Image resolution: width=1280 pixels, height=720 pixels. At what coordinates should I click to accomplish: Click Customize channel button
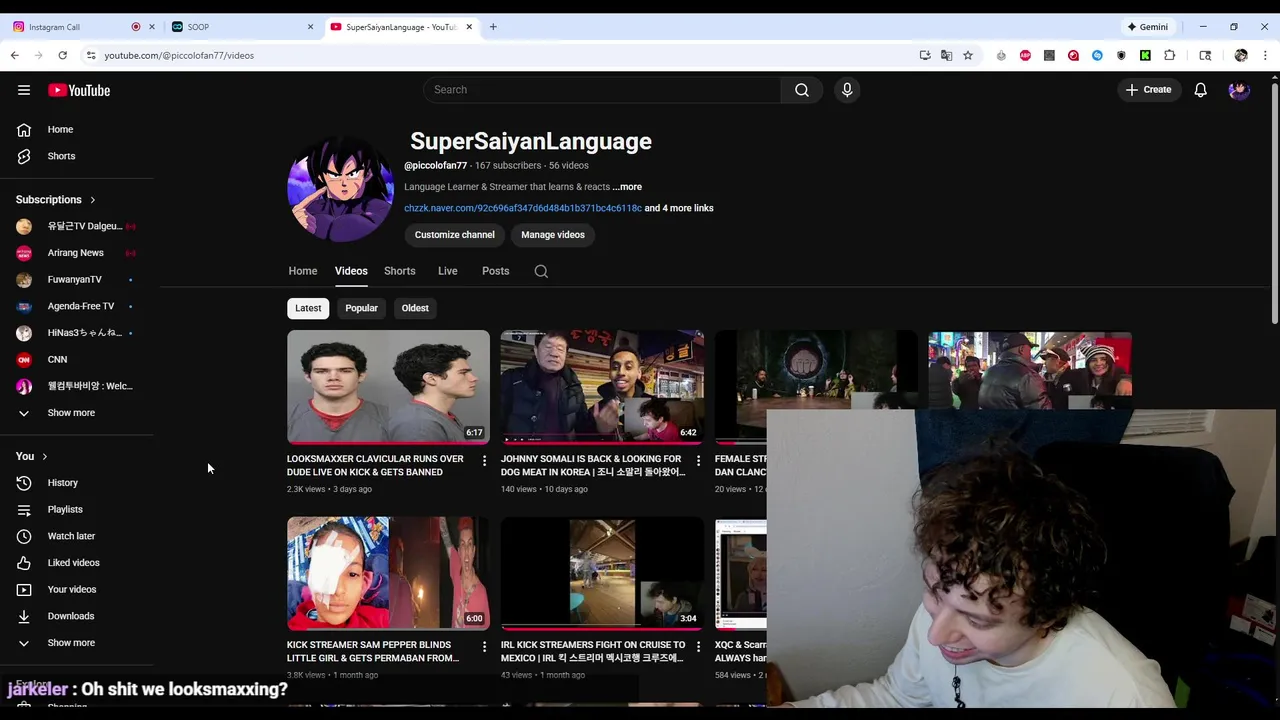pos(455,235)
